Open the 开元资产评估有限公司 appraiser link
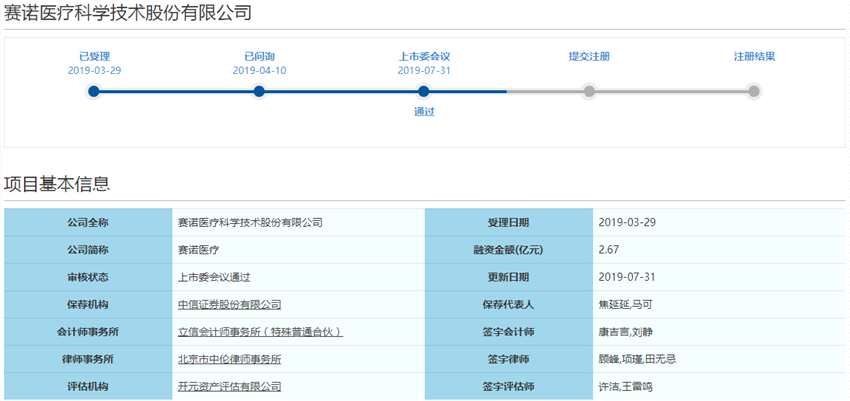This screenshot has height=401, width=850. (x=230, y=387)
